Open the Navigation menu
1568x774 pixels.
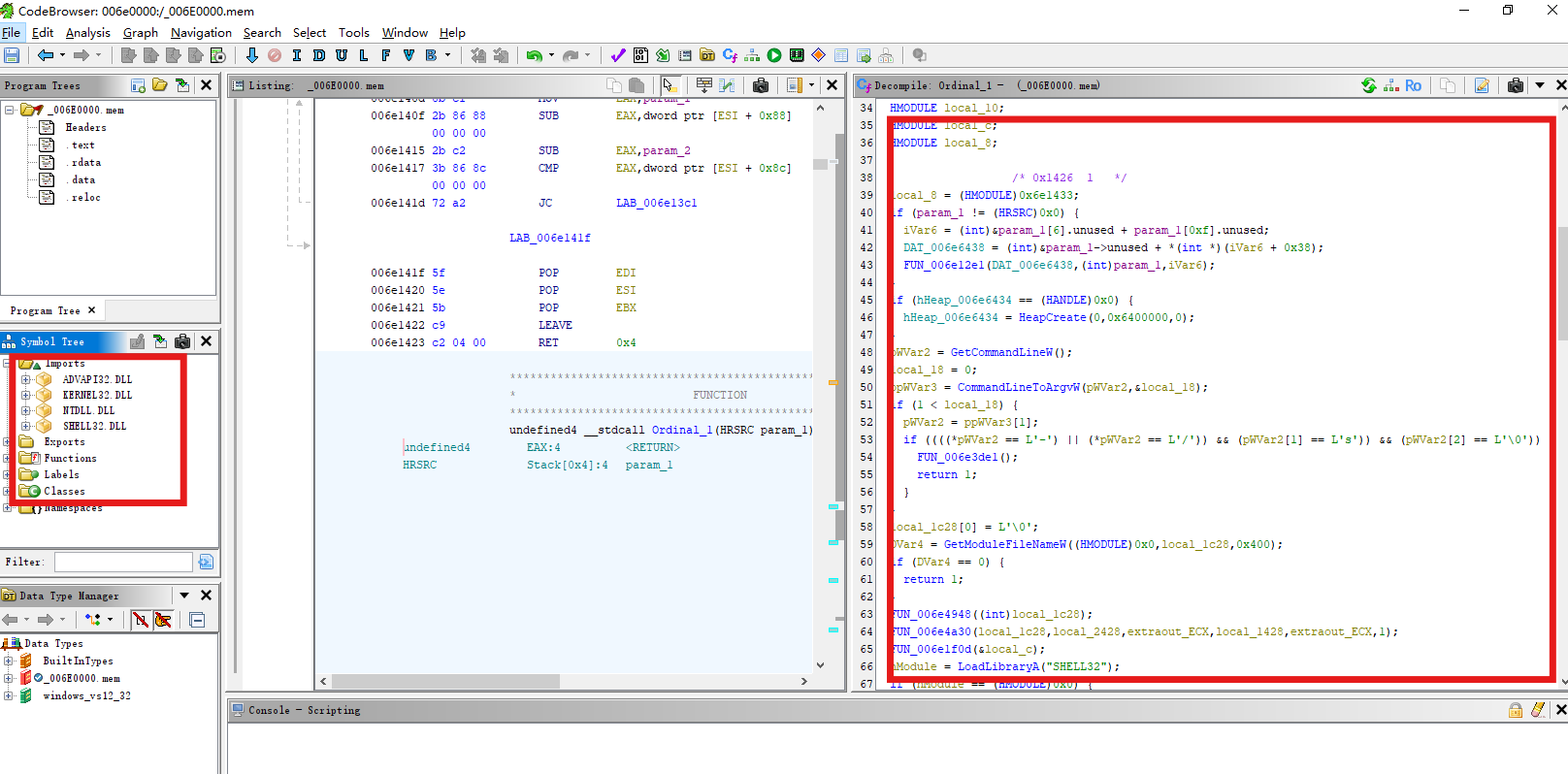[201, 32]
